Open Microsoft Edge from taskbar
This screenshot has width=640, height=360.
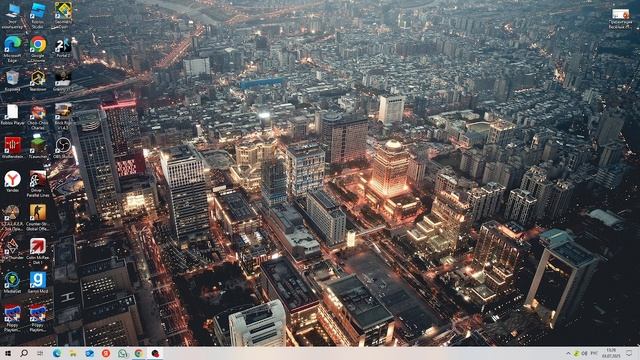[57, 353]
